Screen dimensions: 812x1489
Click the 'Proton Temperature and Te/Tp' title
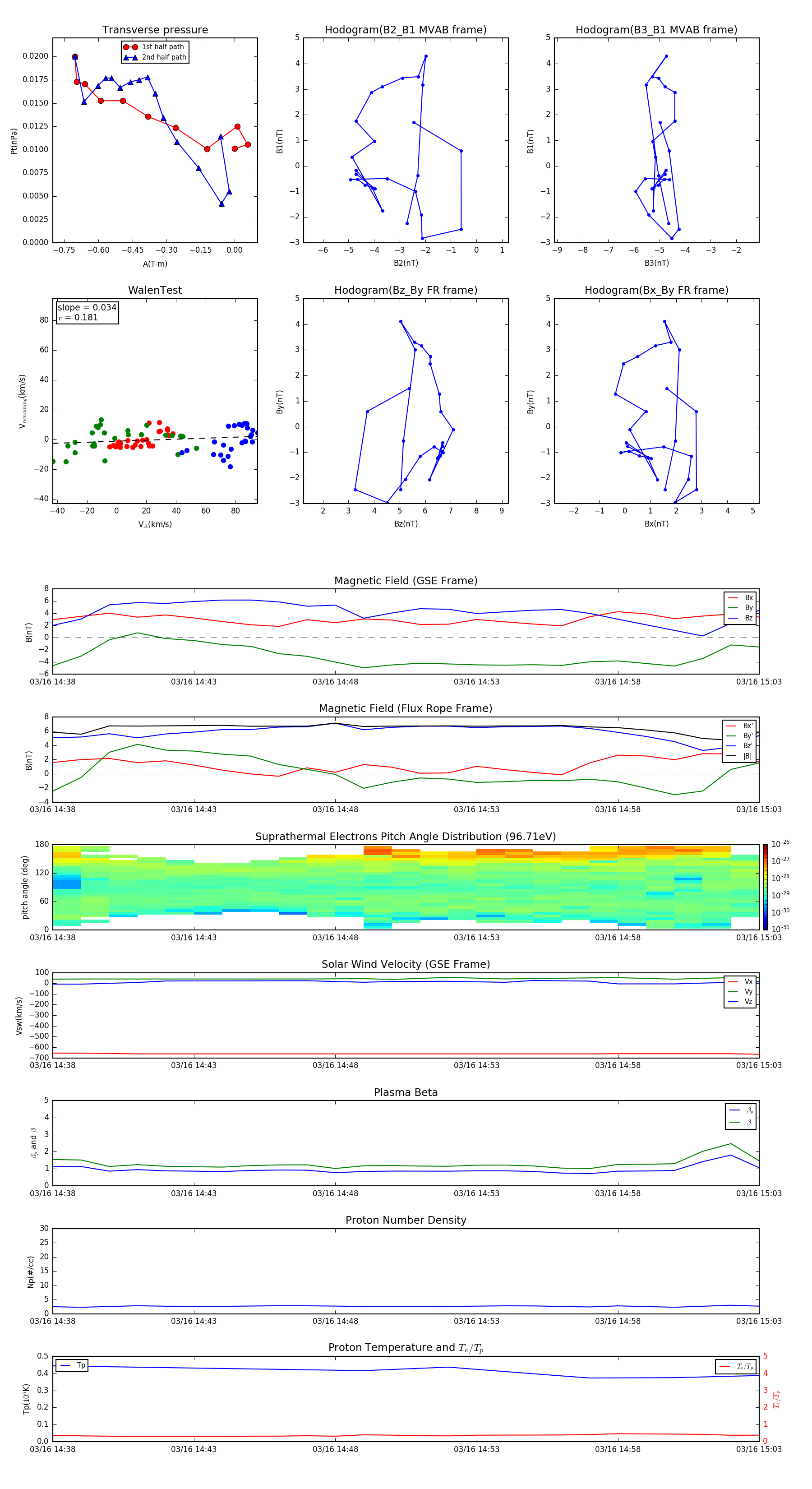406,1348
